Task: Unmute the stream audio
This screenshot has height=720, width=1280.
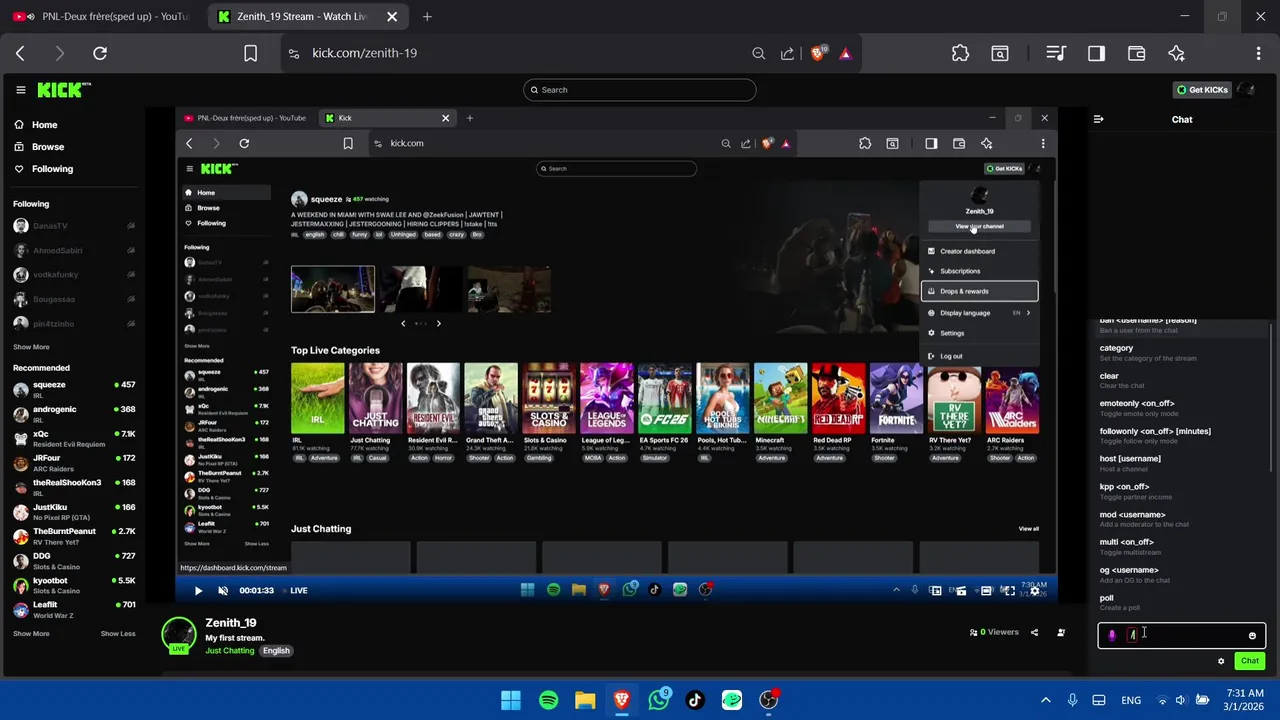Action: (x=223, y=590)
